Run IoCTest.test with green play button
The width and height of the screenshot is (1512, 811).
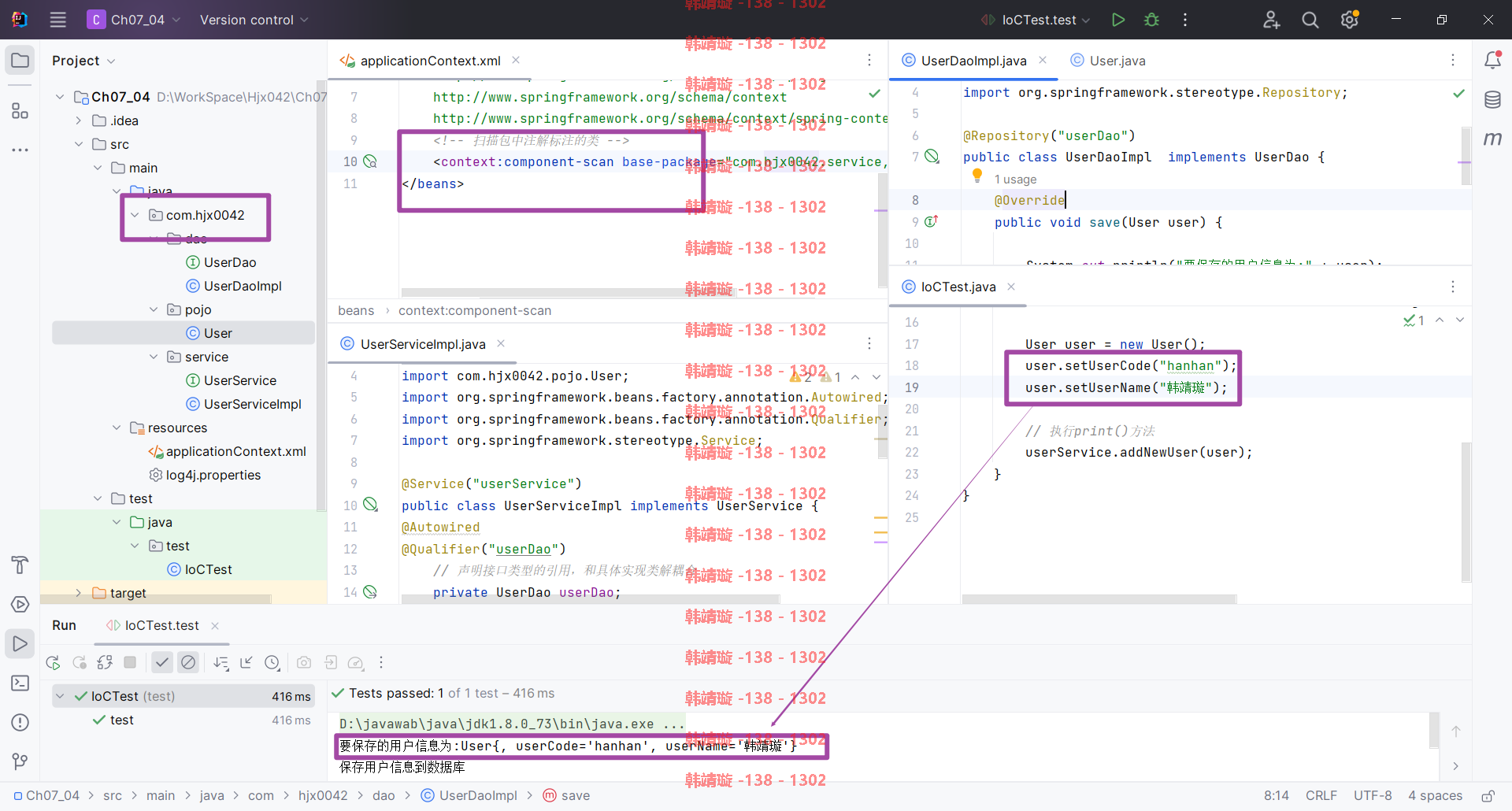coord(1117,20)
